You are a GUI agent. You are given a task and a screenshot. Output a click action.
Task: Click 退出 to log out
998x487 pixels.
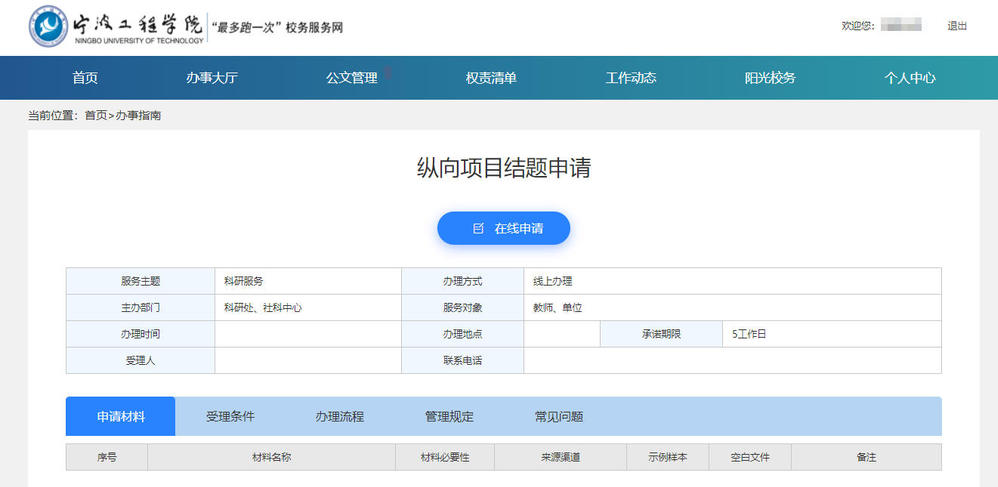pos(957,26)
